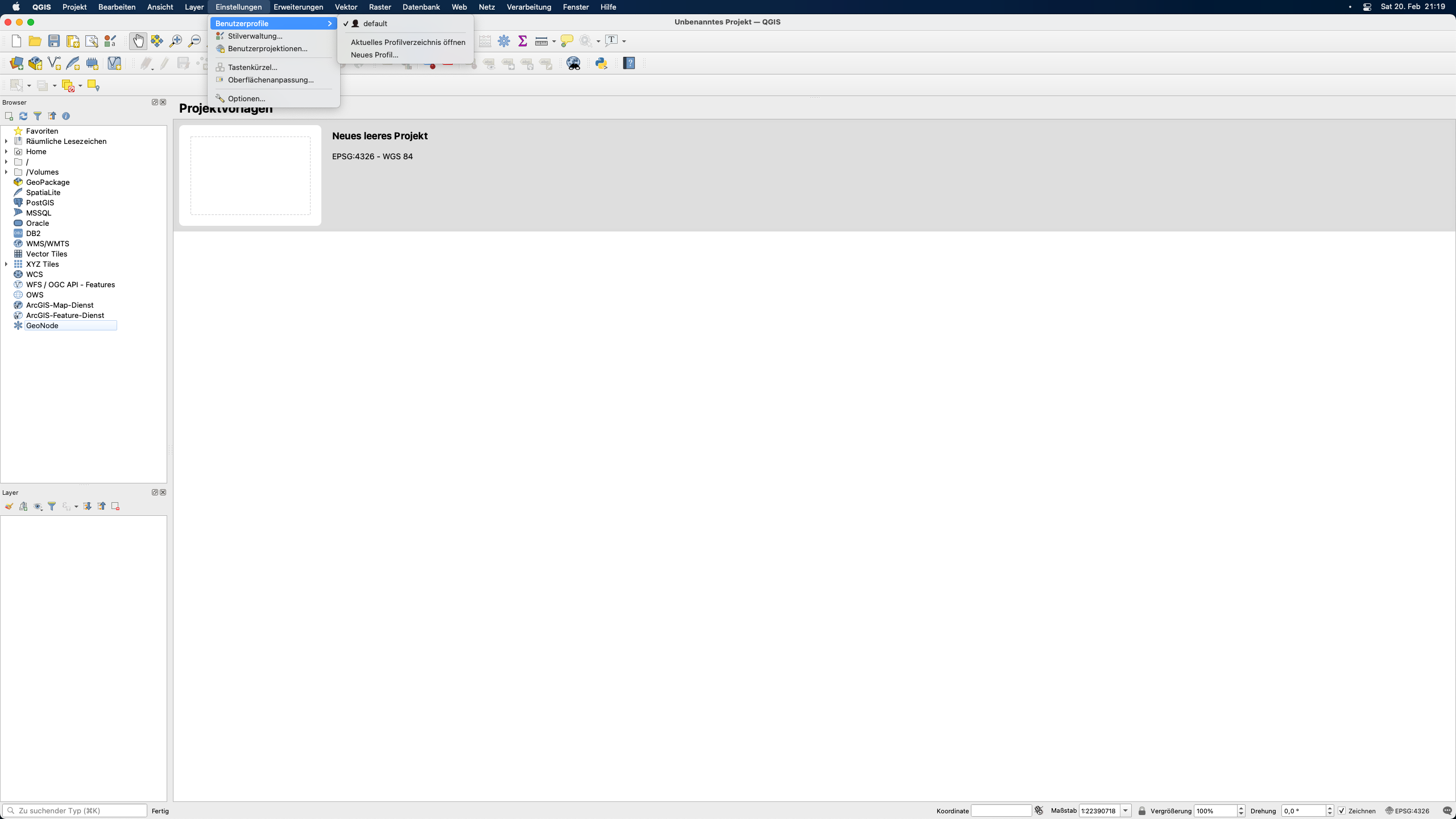
Task: Create a new project with the blank page icon
Action: [16, 41]
